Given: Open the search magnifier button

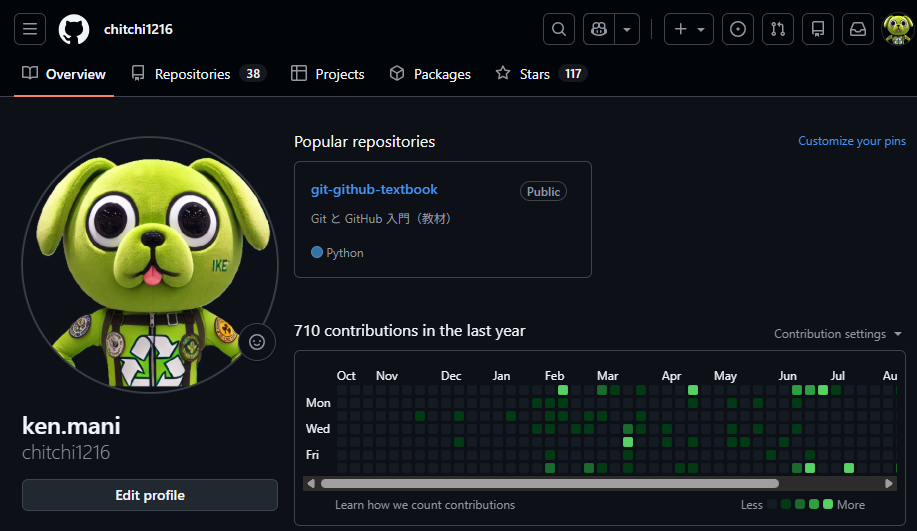Looking at the screenshot, I should tap(559, 29).
